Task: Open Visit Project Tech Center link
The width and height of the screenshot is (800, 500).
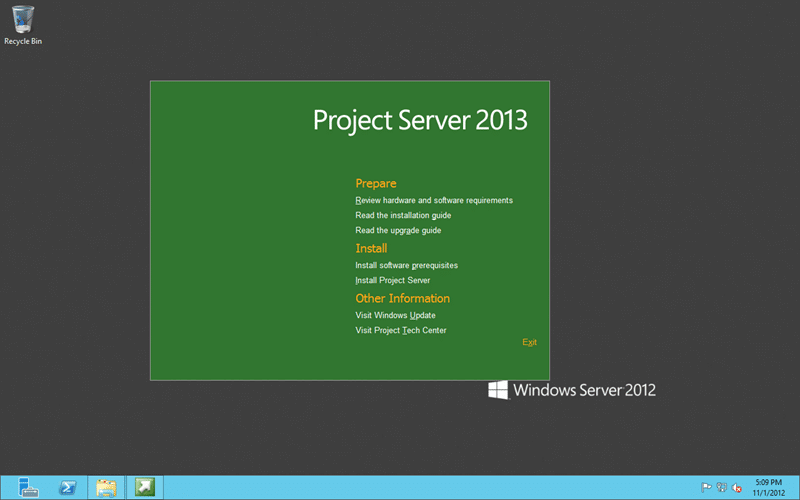Action: pos(401,330)
